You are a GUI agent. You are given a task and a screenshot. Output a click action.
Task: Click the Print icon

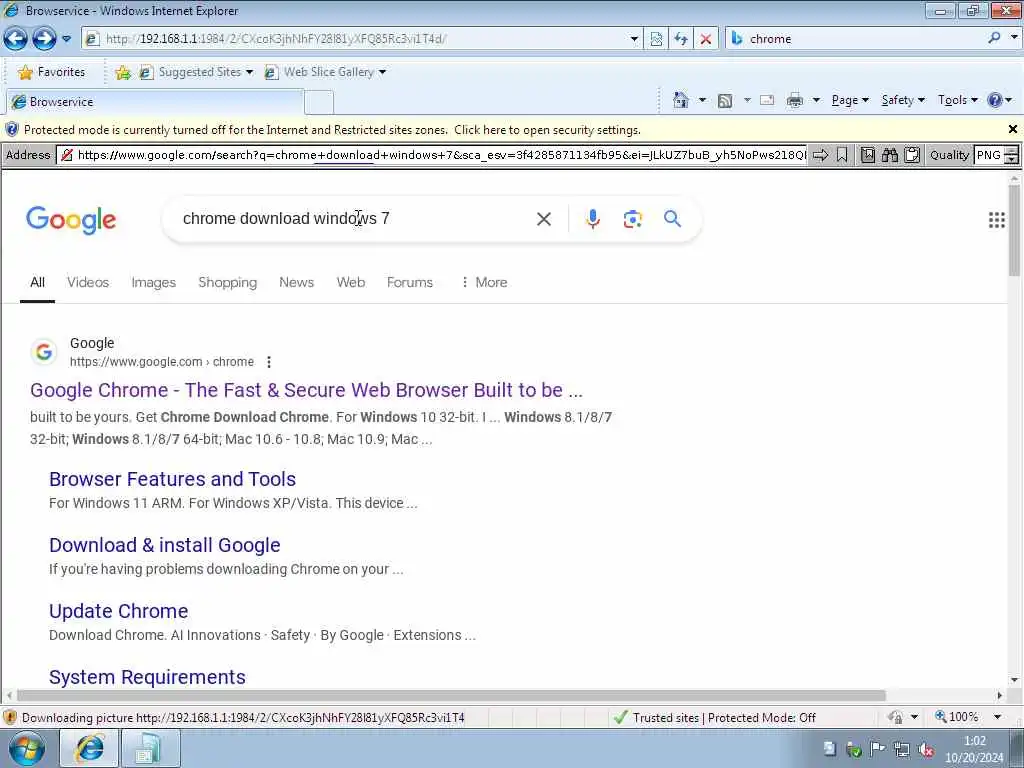[795, 100]
